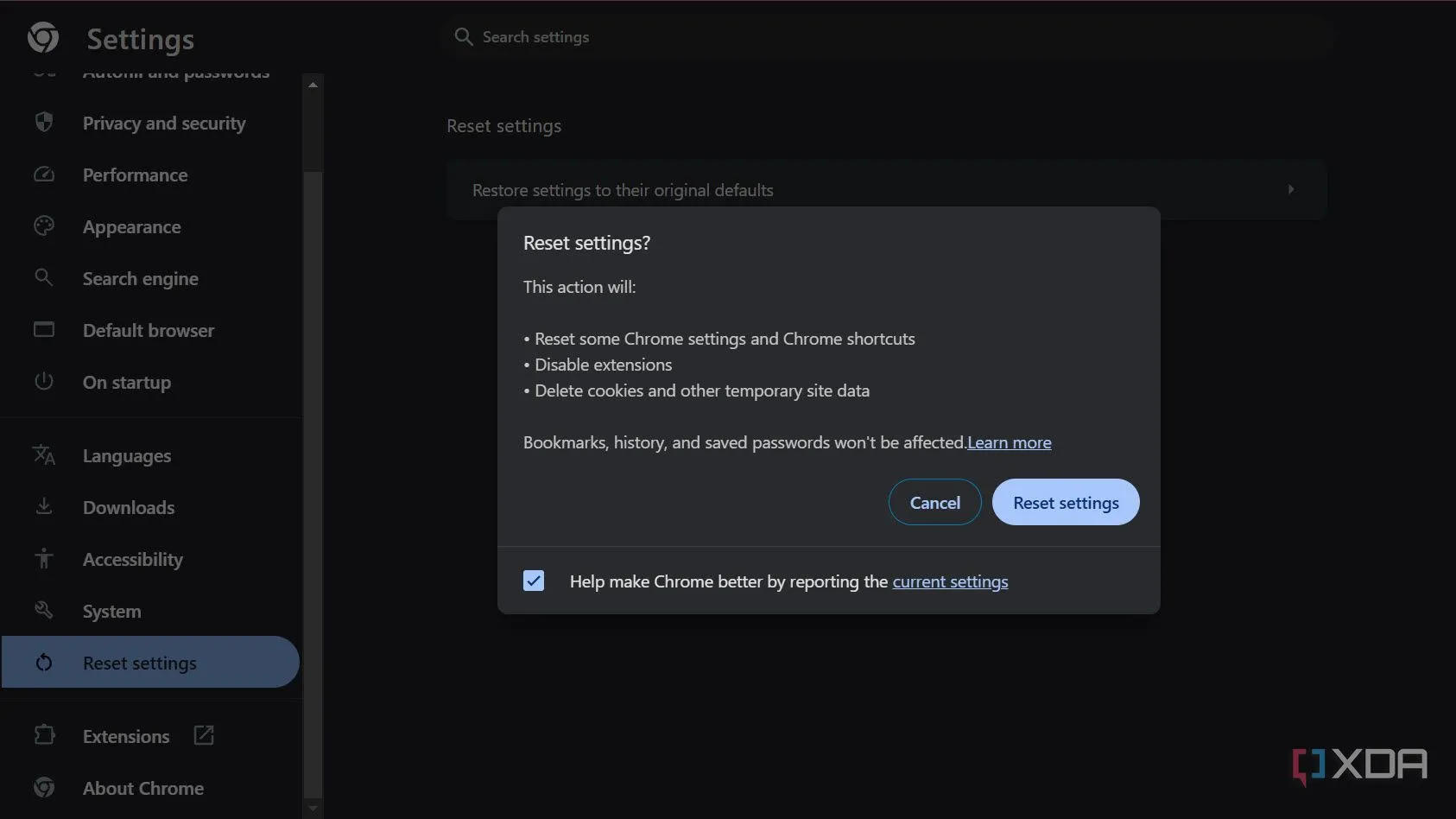Click the Chrome logo icon beside Settings
This screenshot has width=1456, height=819.
click(43, 38)
